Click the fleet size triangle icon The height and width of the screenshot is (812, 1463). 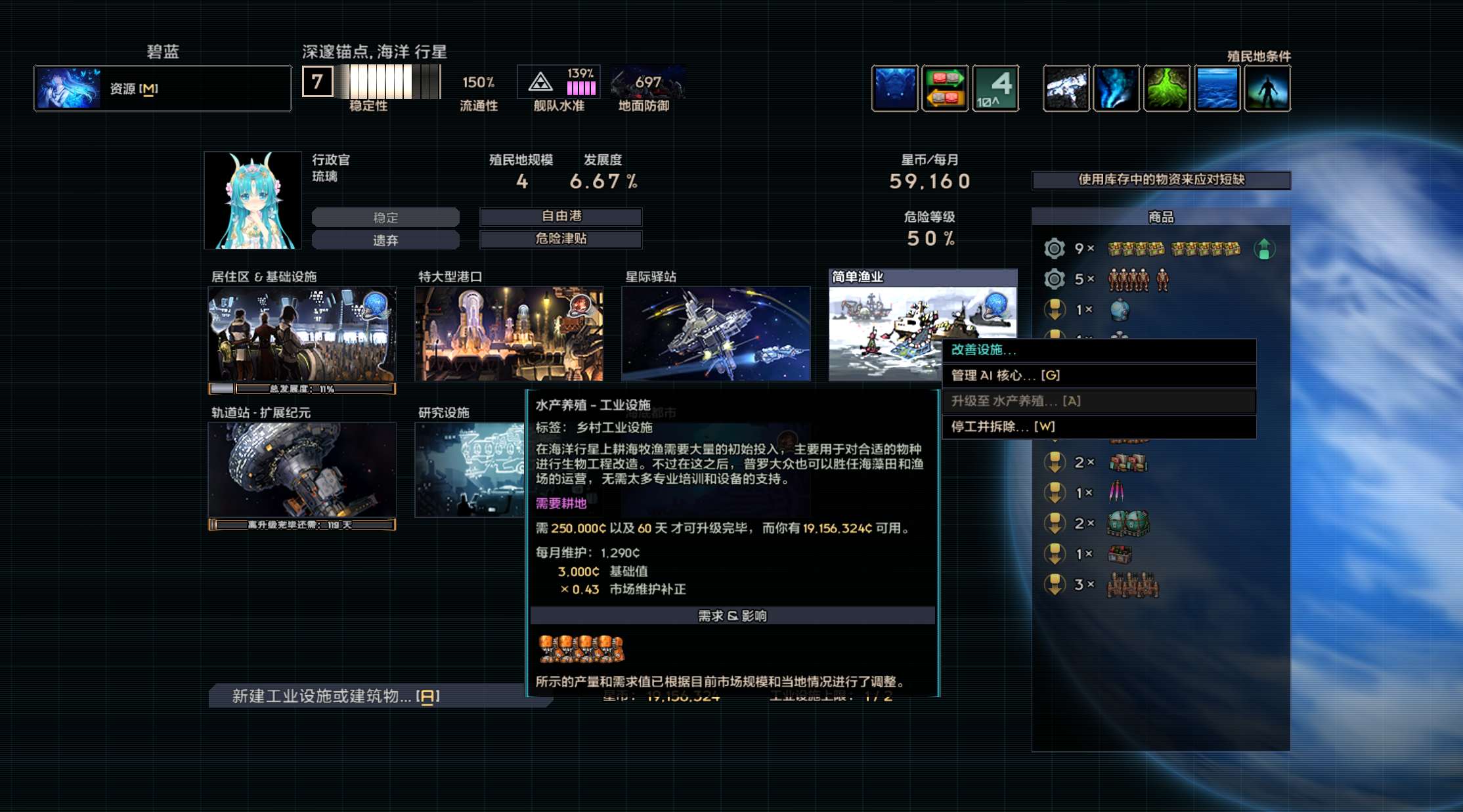(x=540, y=83)
